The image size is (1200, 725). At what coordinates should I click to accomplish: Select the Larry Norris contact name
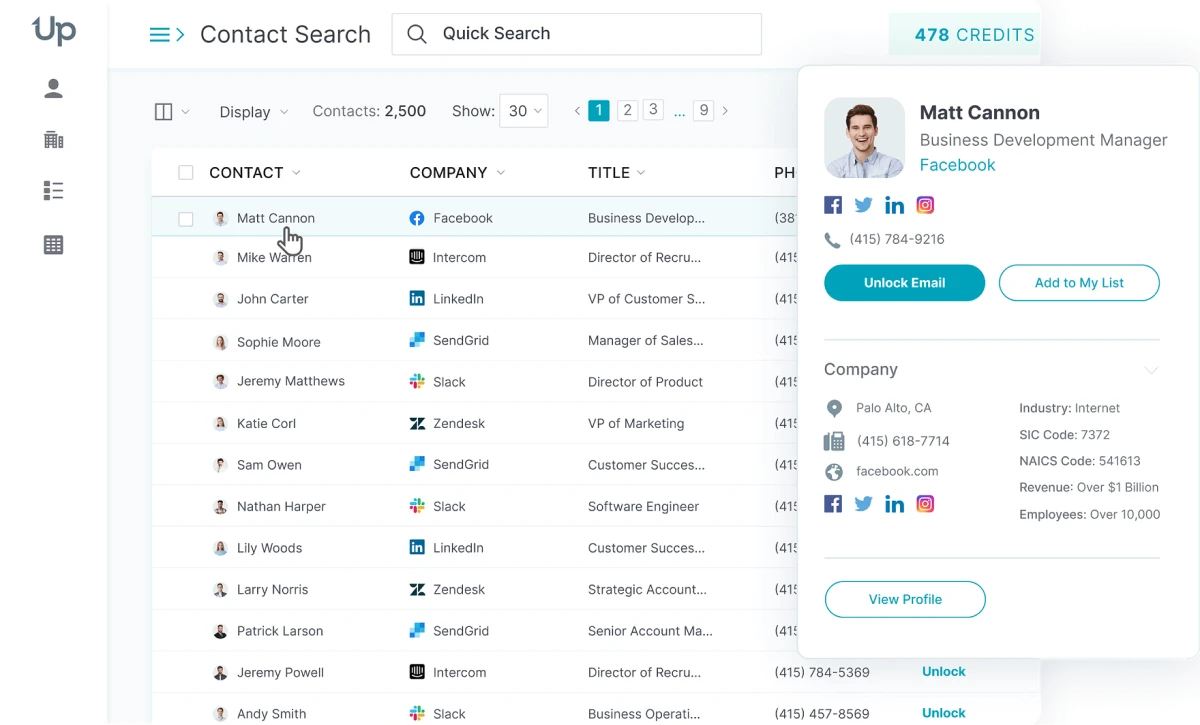[272, 590]
